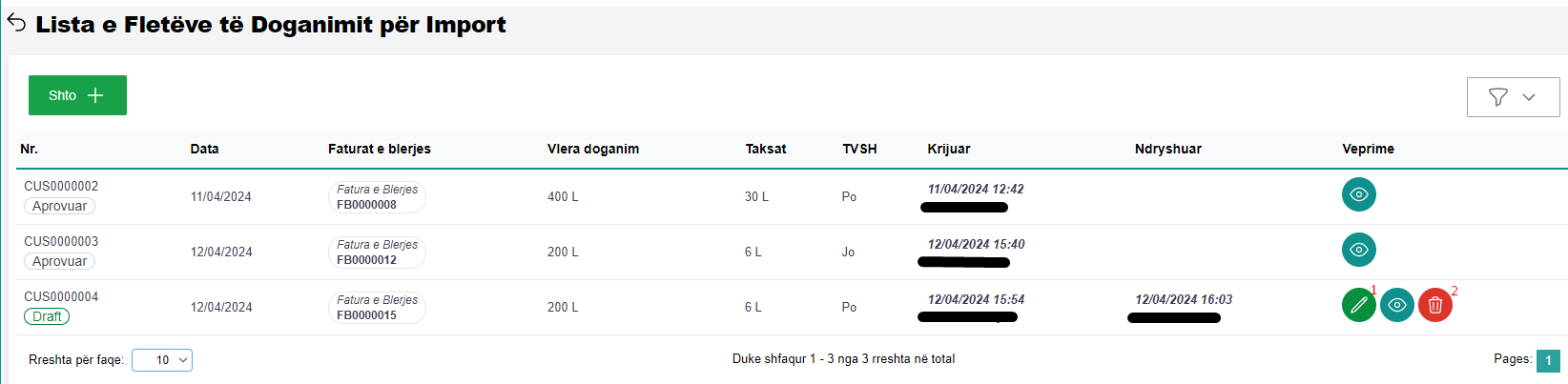The width and height of the screenshot is (1568, 384).
Task: Open purchase invoice FB0000015 tag
Action: coord(377,308)
